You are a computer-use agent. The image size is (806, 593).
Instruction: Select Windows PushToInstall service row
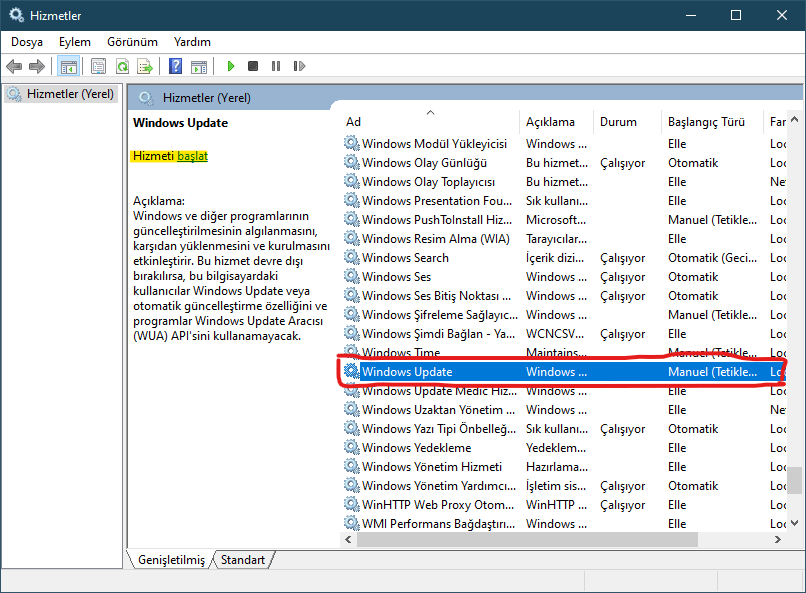[564, 220]
